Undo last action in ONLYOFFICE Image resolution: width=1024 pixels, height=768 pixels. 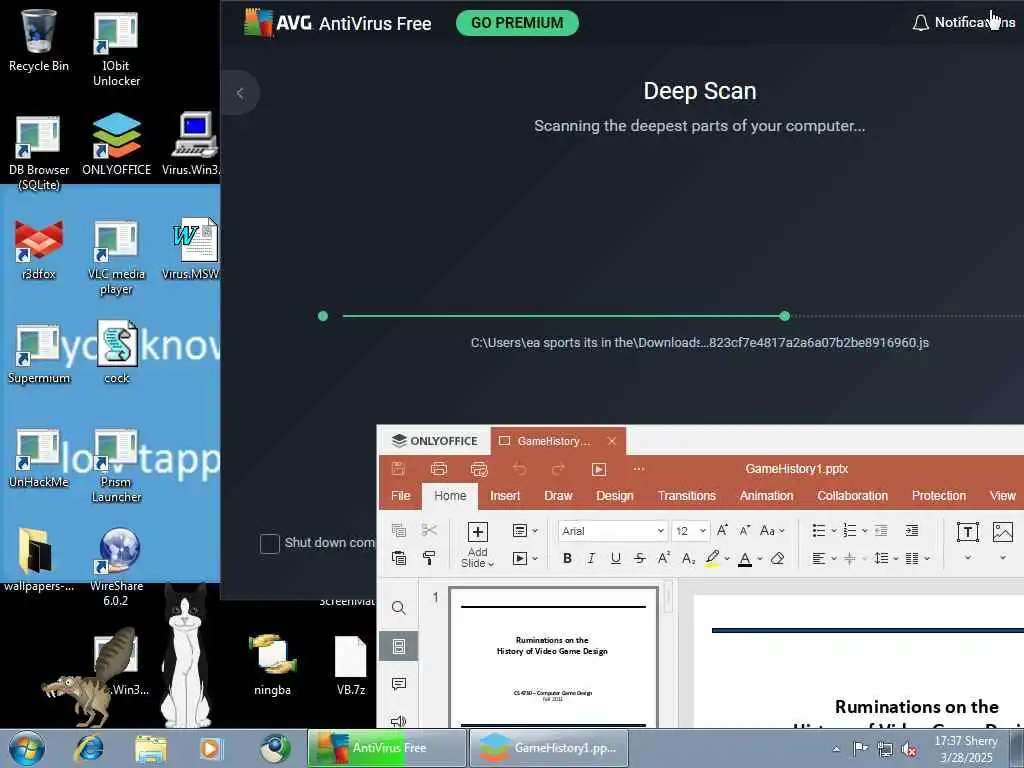pyautogui.click(x=519, y=469)
